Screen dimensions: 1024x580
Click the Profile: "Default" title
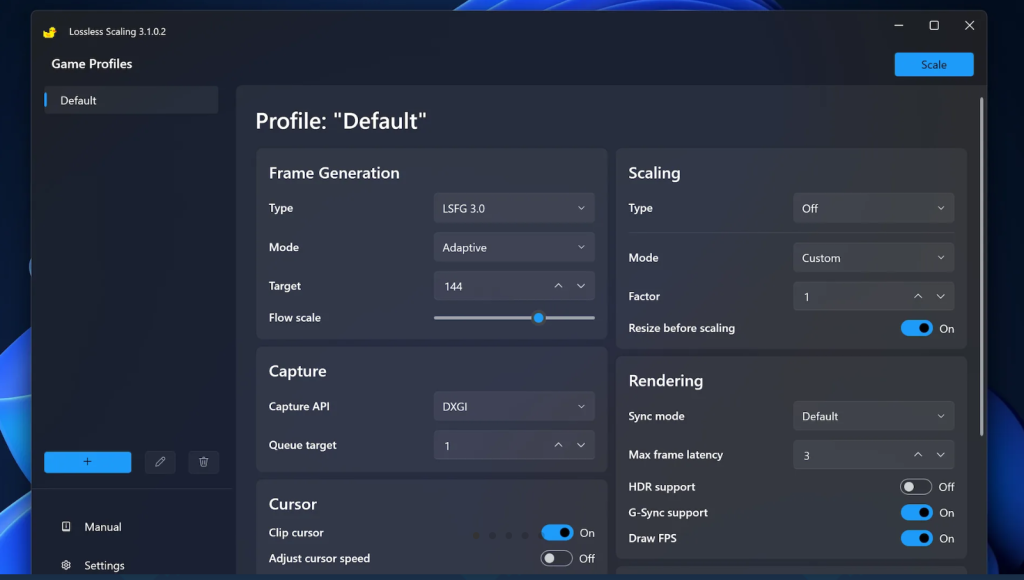point(341,121)
